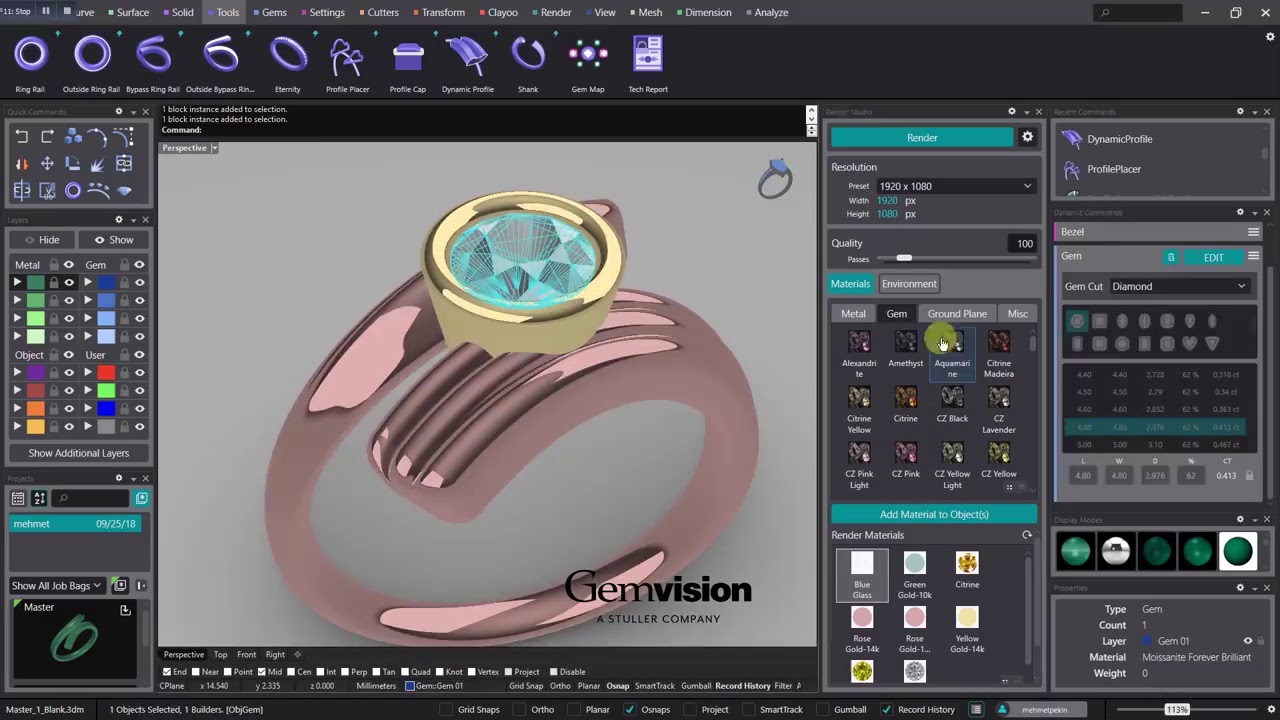Open the Shank builder tool

pos(527,56)
